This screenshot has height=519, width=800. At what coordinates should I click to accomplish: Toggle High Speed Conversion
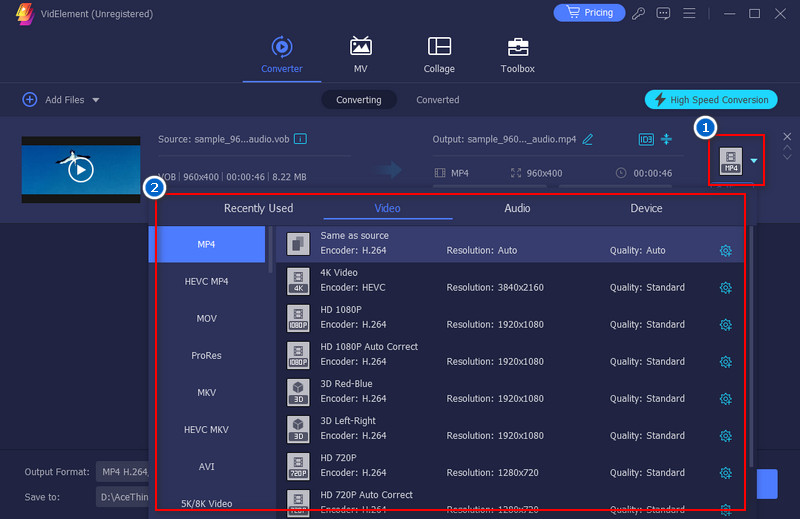(x=711, y=100)
